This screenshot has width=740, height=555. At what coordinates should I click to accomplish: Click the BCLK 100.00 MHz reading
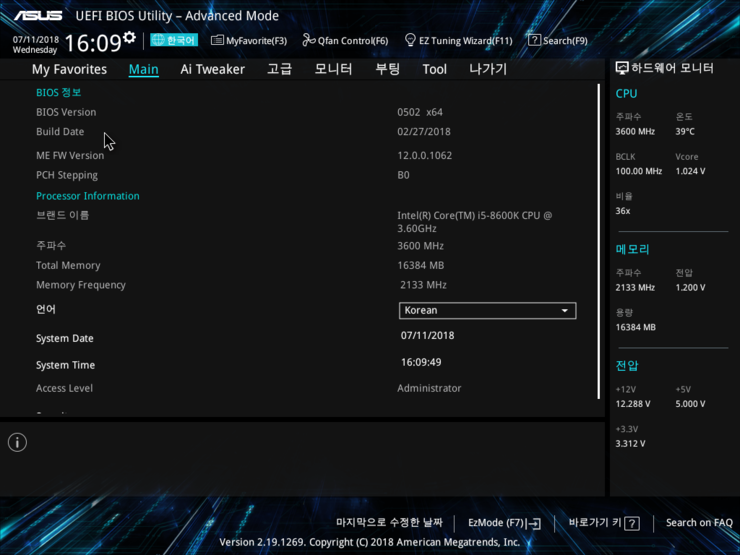[639, 171]
